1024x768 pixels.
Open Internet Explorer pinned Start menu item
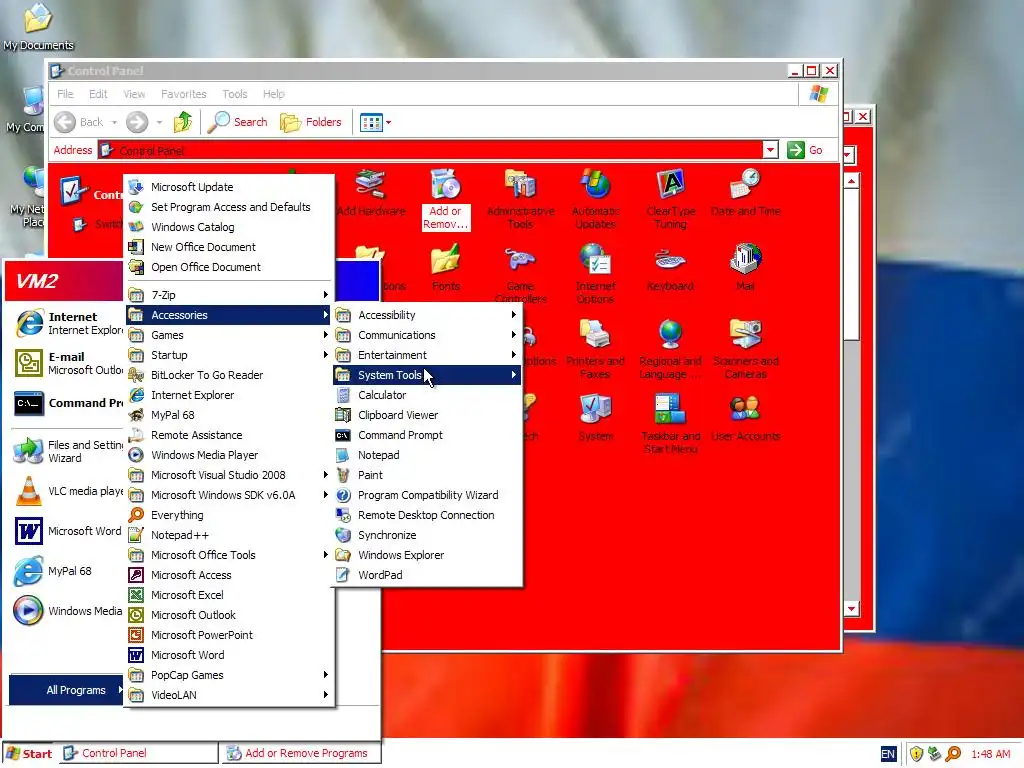point(67,323)
